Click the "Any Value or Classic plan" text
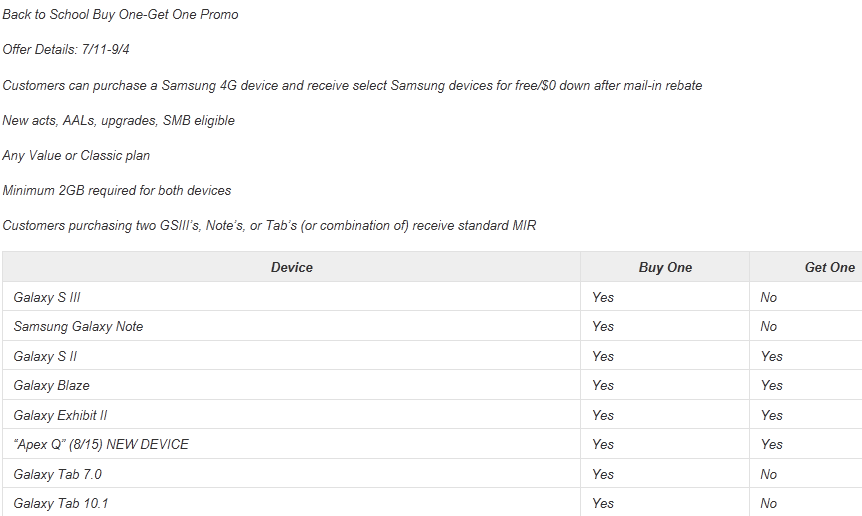 pyautogui.click(x=76, y=155)
